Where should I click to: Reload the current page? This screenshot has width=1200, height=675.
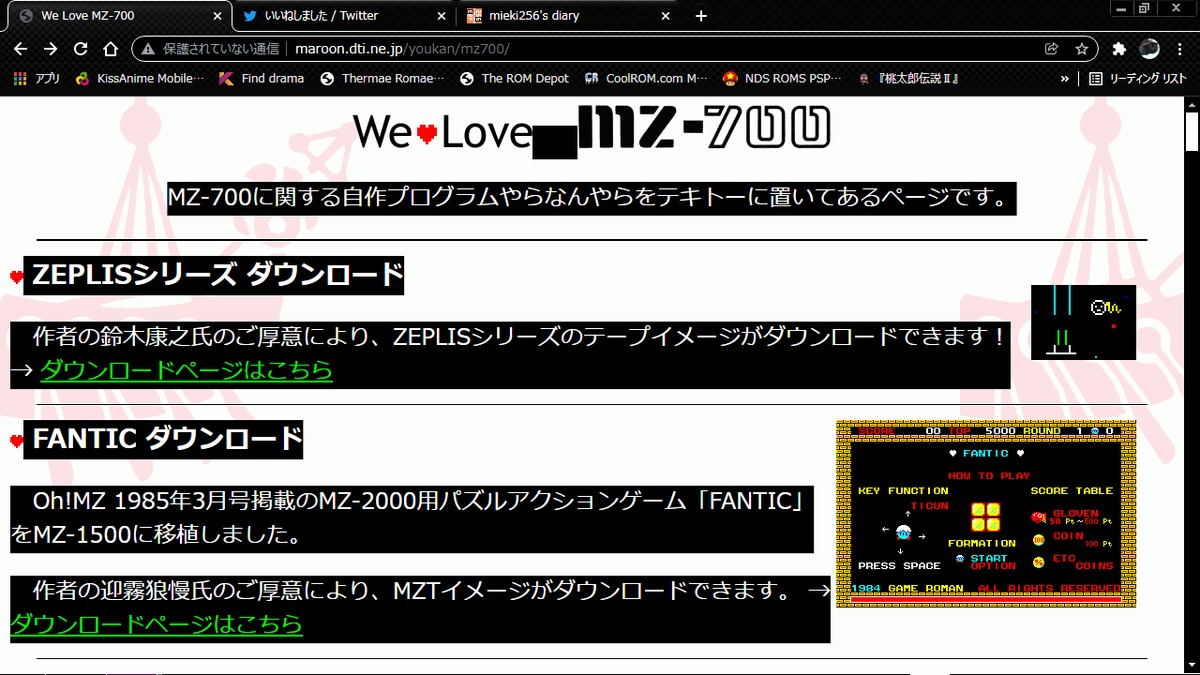pyautogui.click(x=81, y=48)
